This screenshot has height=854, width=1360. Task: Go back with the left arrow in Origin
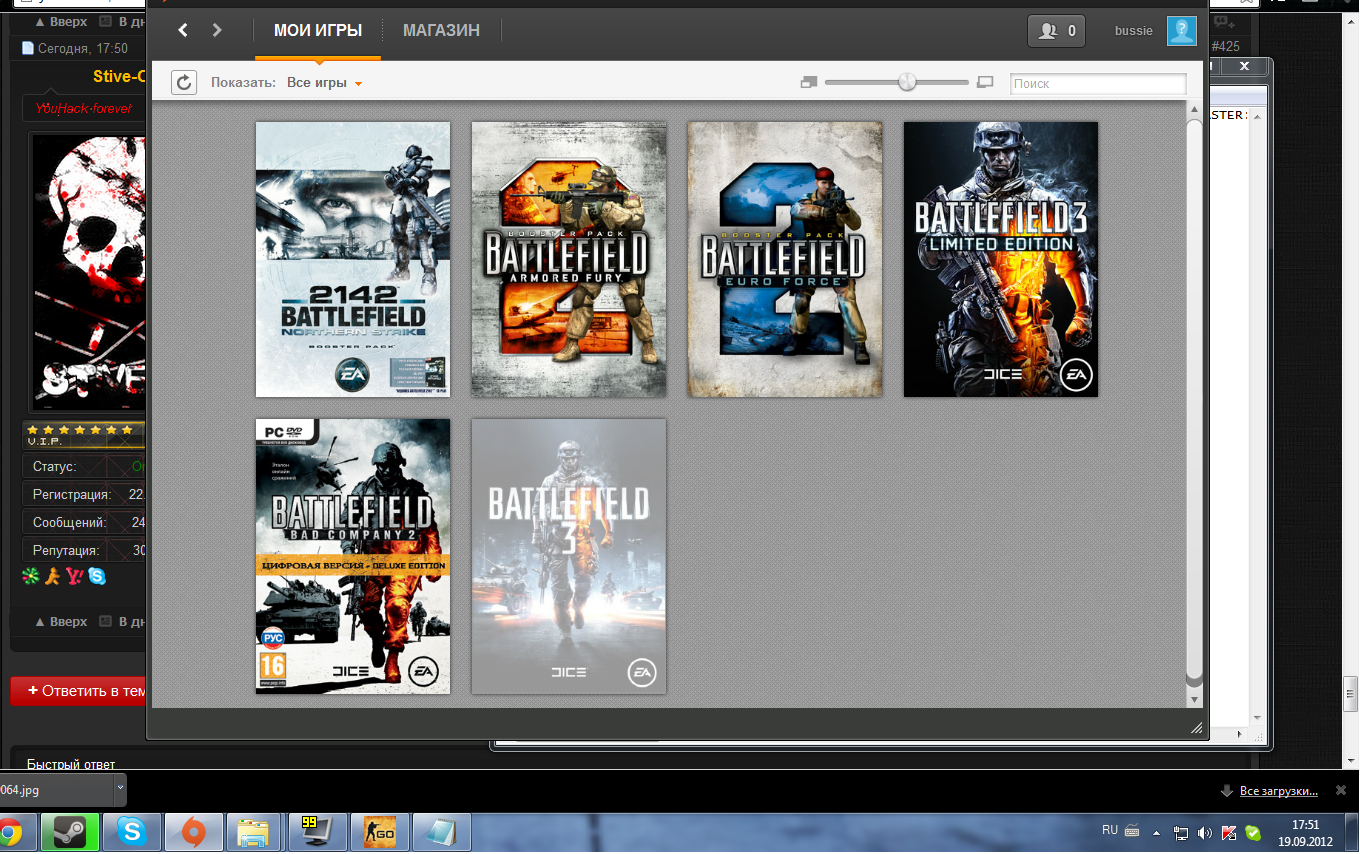(x=182, y=30)
